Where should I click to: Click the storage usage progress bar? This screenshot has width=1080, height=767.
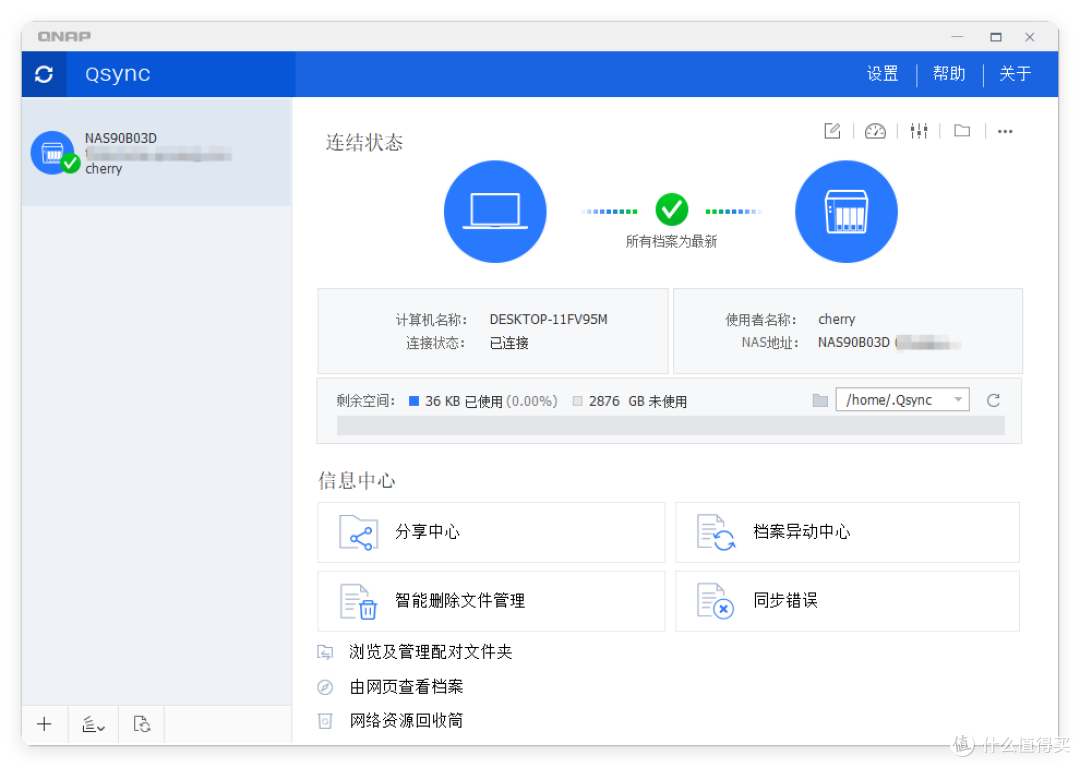coord(670,425)
